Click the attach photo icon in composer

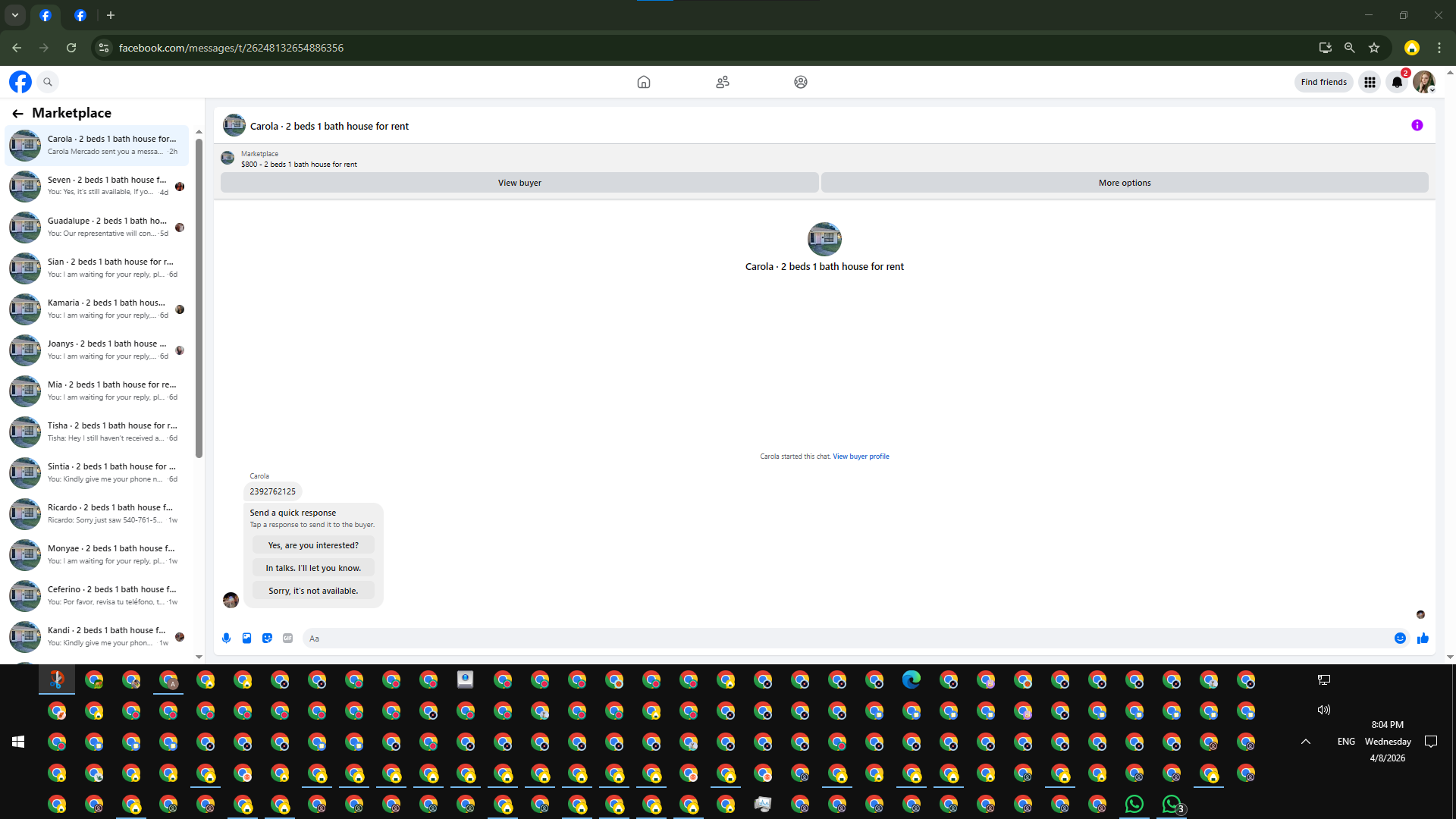pos(246,639)
